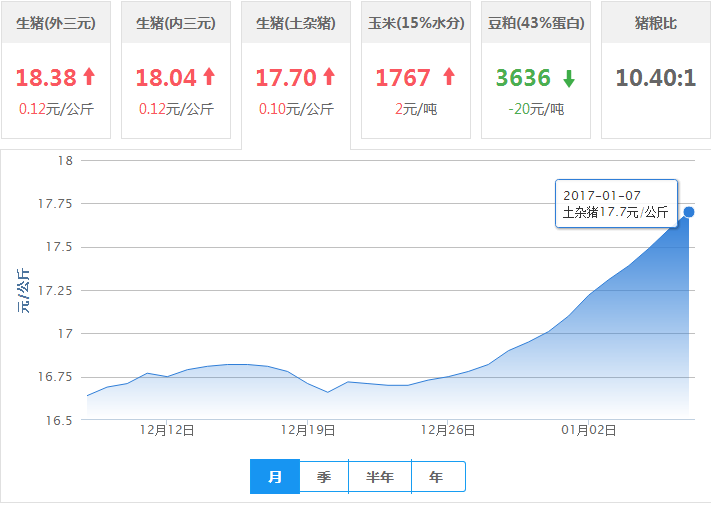The width and height of the screenshot is (711, 505).
Task: Select the 玉米(15%水分) price tab
Action: 416,70
